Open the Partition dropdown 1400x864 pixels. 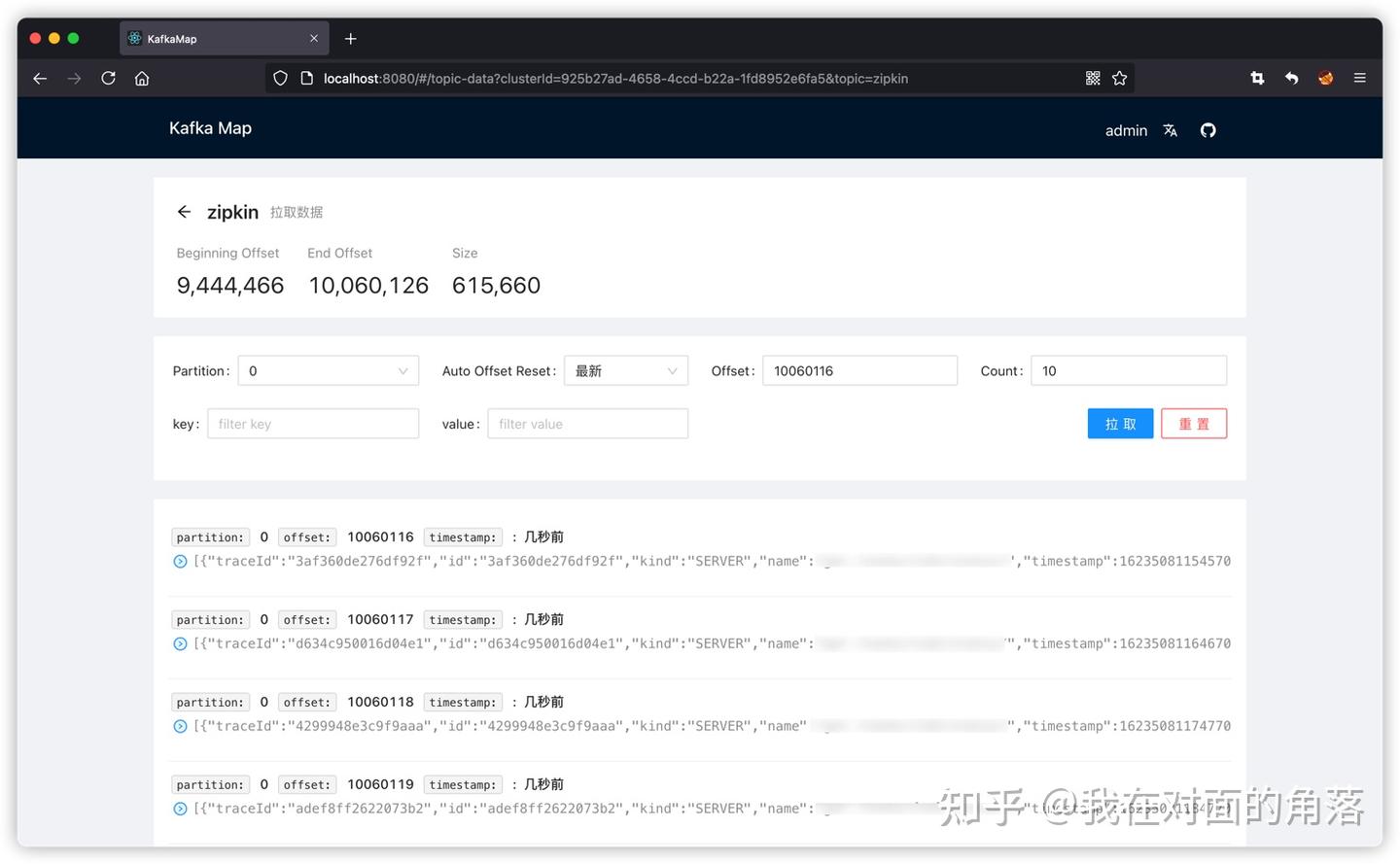click(328, 370)
